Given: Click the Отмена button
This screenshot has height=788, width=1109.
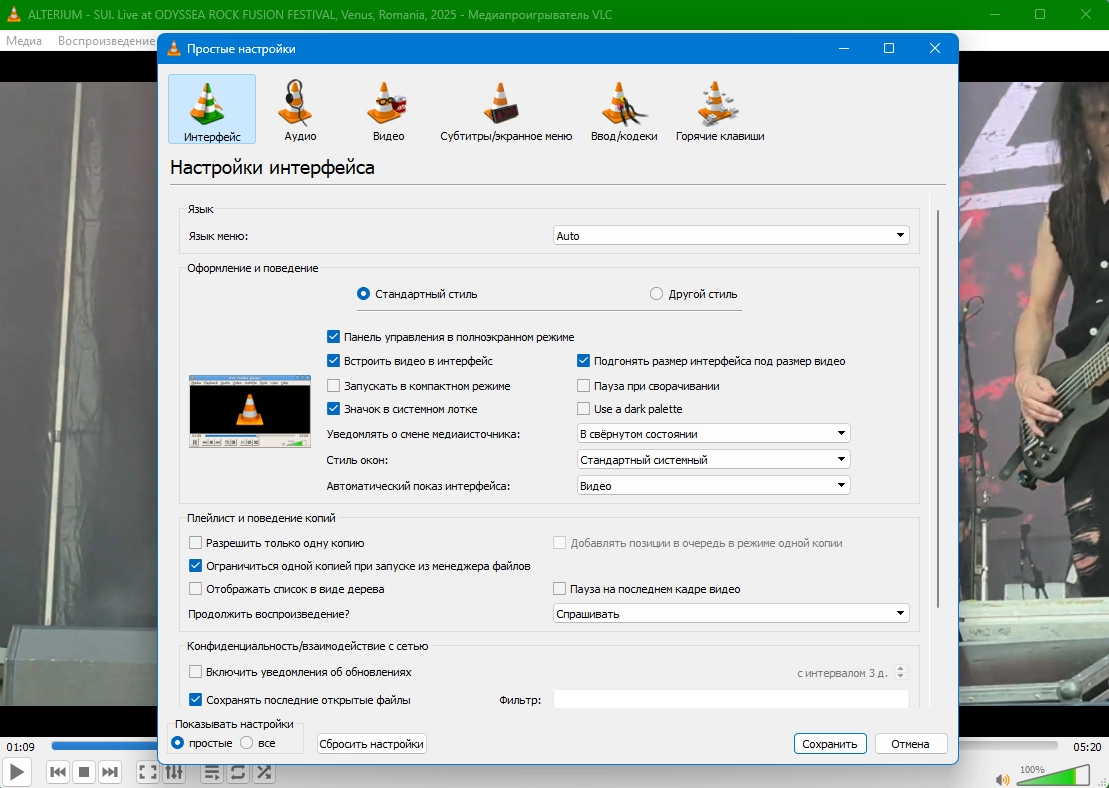Looking at the screenshot, I should [910, 743].
